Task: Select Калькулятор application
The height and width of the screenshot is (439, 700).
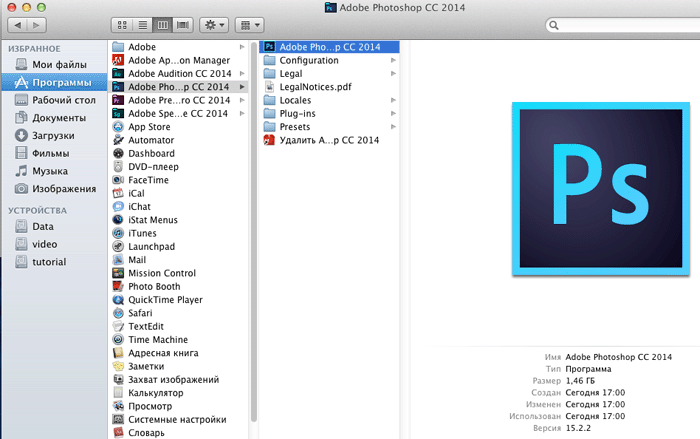Action: pos(179,393)
